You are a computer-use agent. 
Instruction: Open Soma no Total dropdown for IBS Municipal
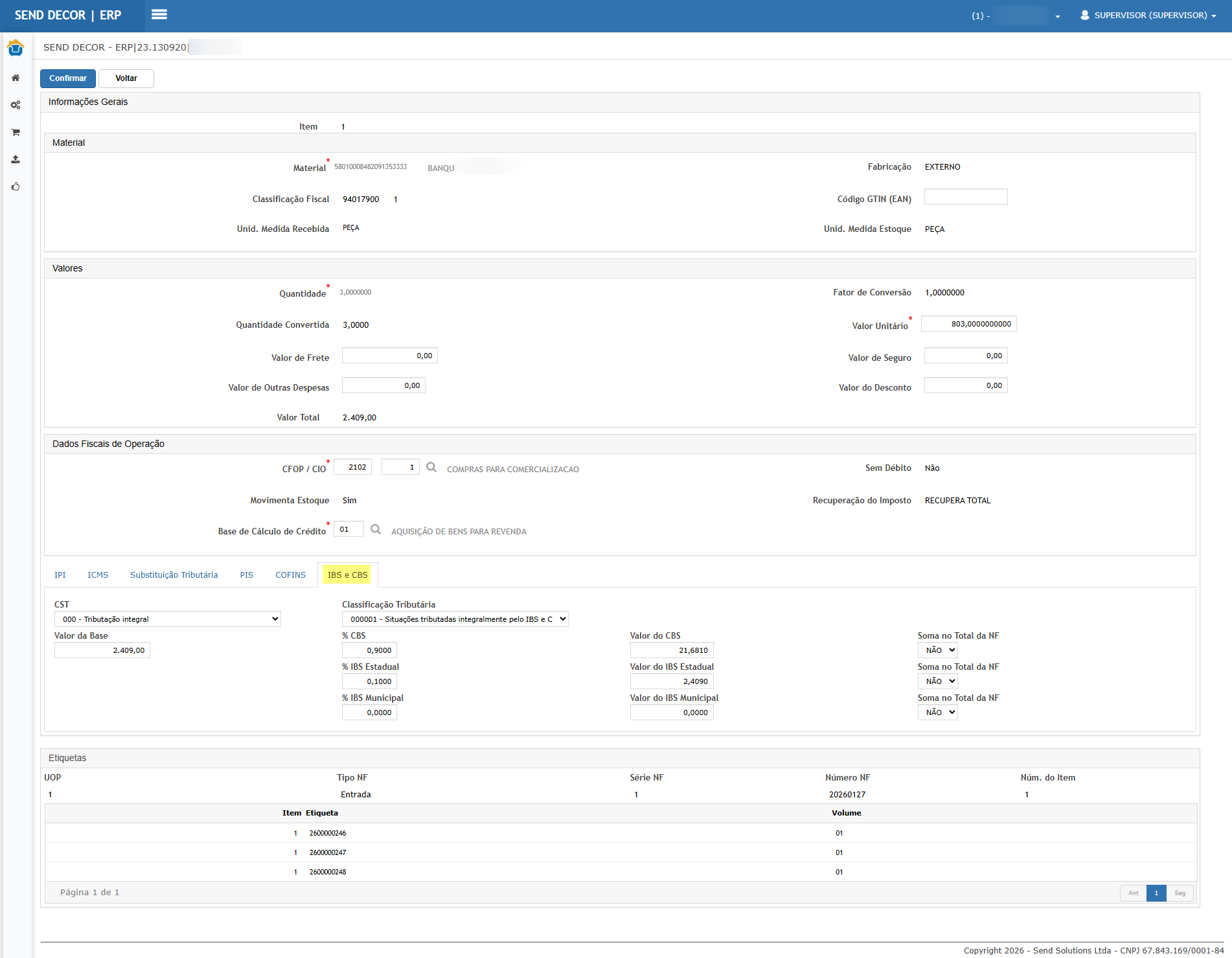click(x=937, y=713)
